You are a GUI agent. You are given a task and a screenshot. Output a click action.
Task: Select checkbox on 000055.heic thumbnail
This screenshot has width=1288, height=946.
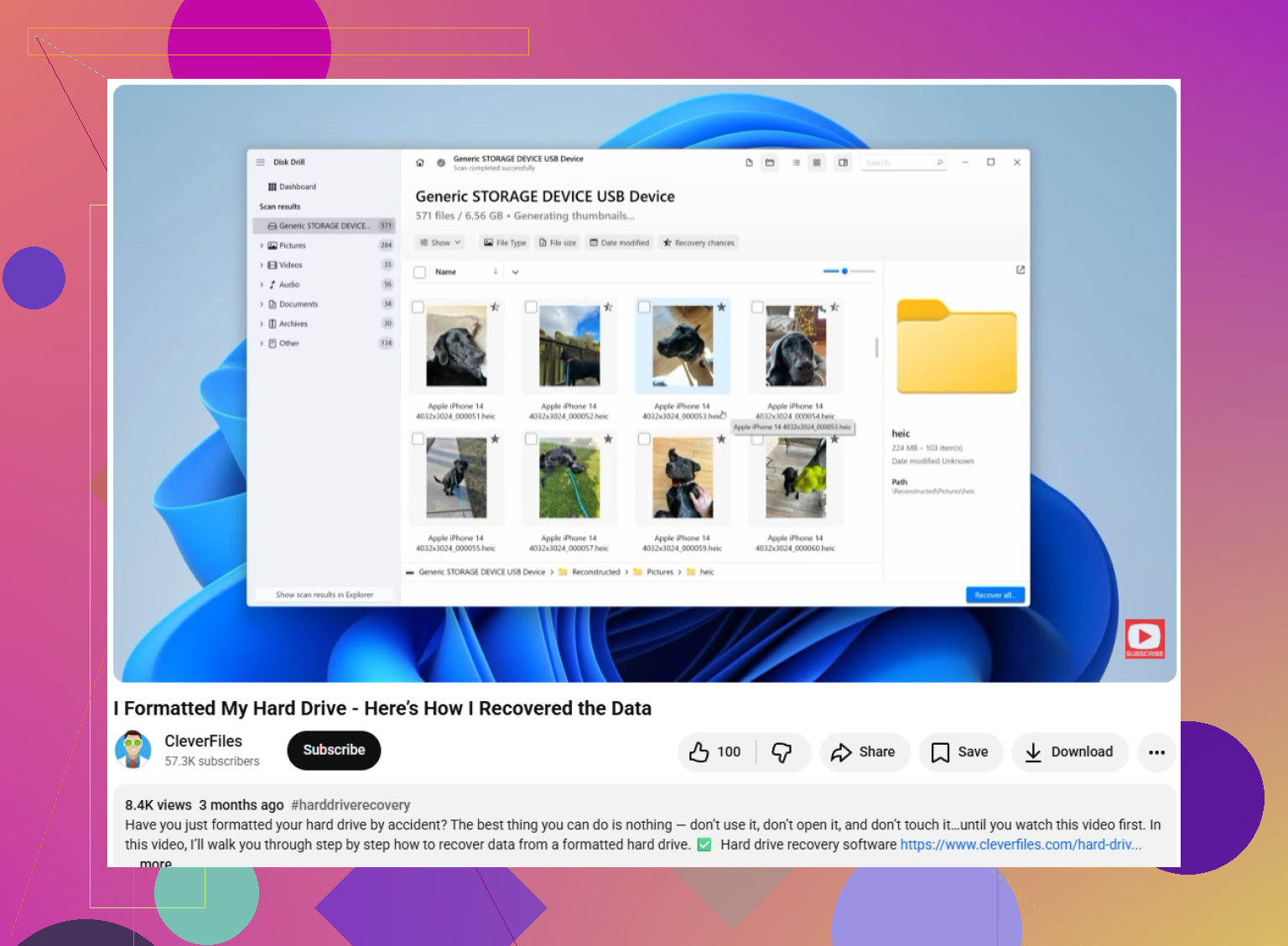click(418, 439)
